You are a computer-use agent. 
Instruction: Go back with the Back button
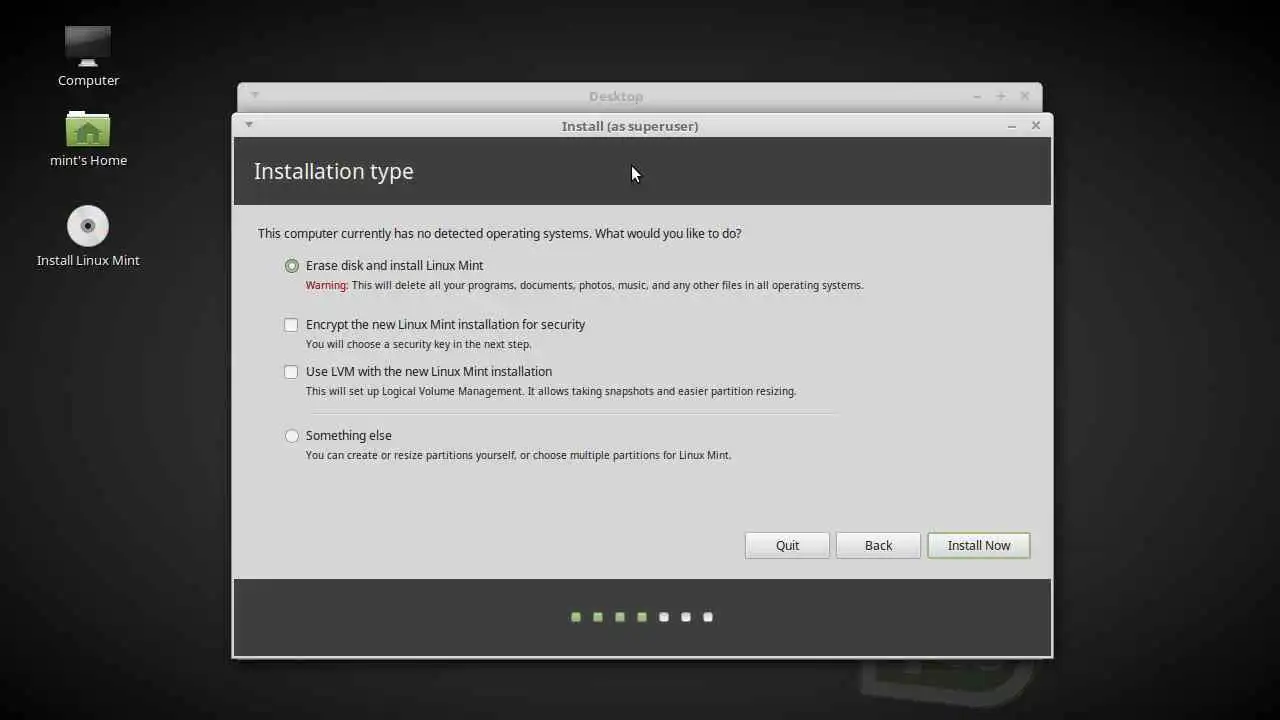point(878,545)
